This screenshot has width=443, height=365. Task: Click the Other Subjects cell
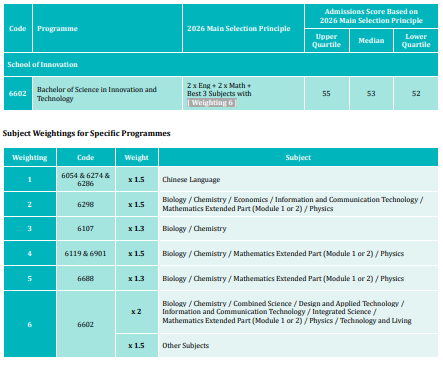click(298, 345)
